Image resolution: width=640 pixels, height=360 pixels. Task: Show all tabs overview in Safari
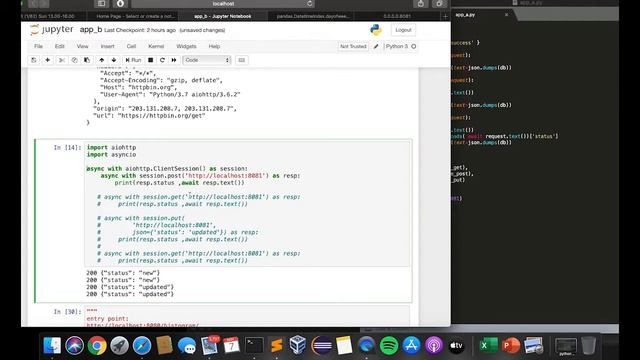[439, 4]
